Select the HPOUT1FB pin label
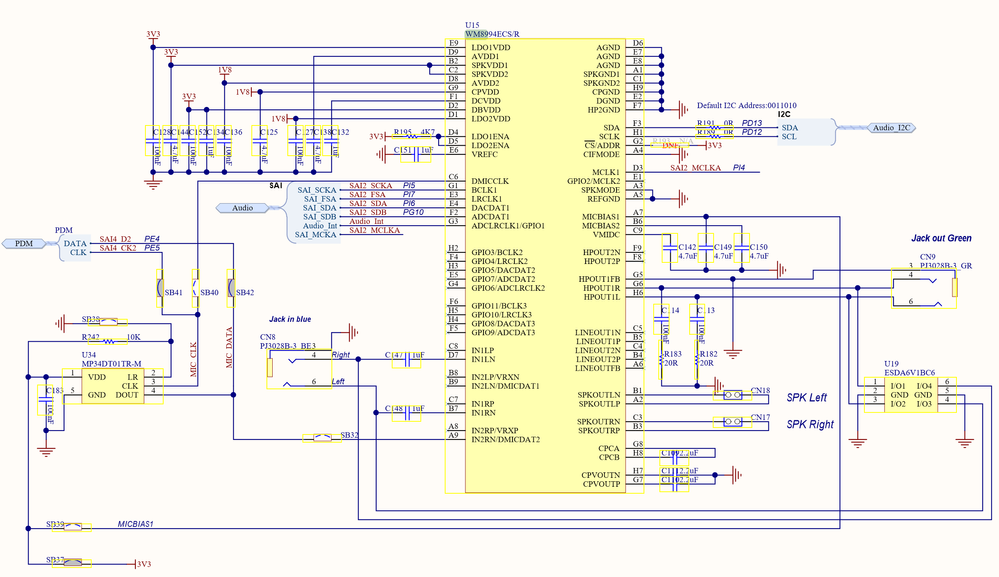Viewport: 999px width, 577px height. (599, 280)
